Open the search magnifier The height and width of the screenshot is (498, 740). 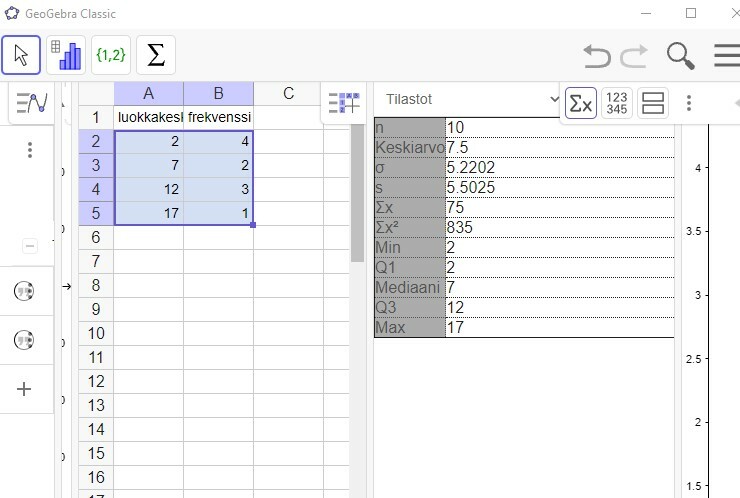681,56
